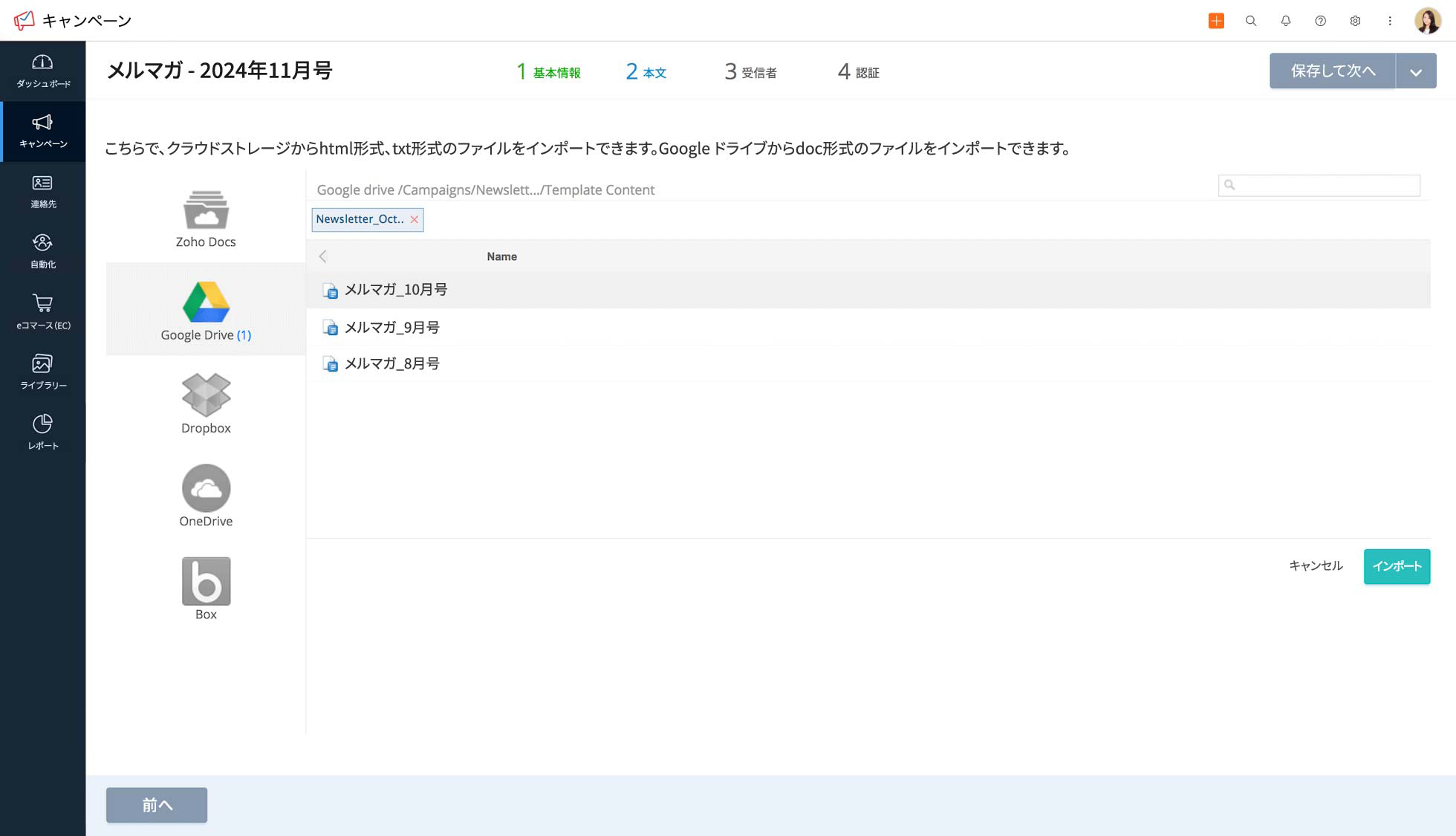Screen dimensions: 1456x836
Task: Click the file search input field
Action: coord(1326,185)
